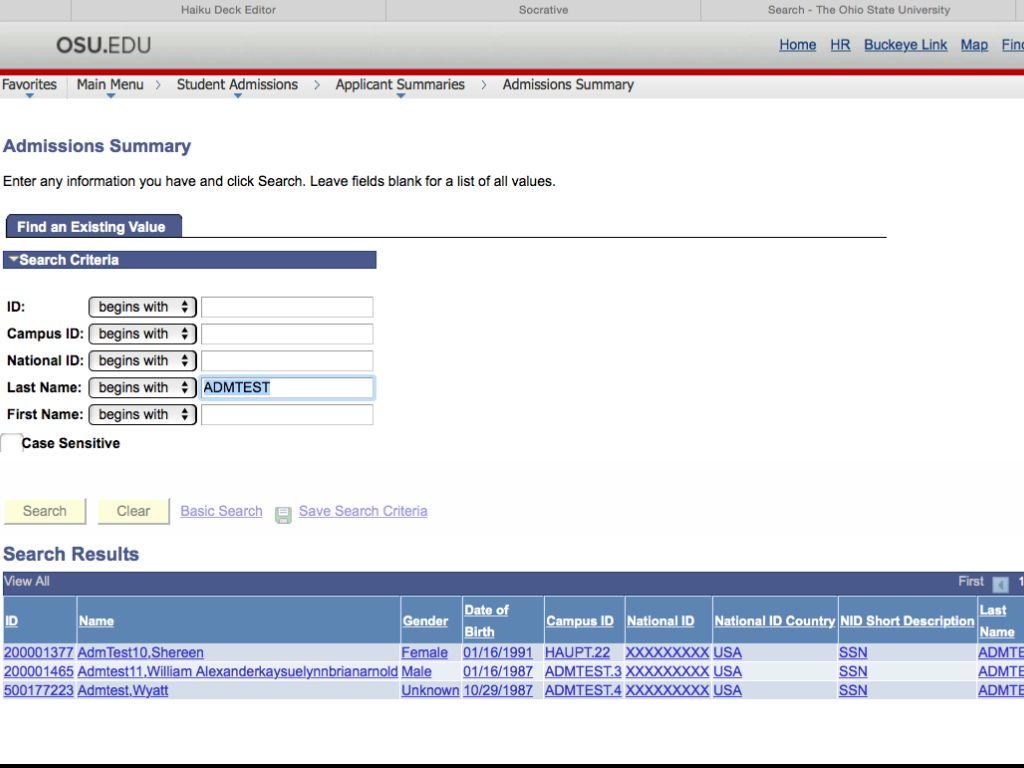Open result ID 200001377

38,653
